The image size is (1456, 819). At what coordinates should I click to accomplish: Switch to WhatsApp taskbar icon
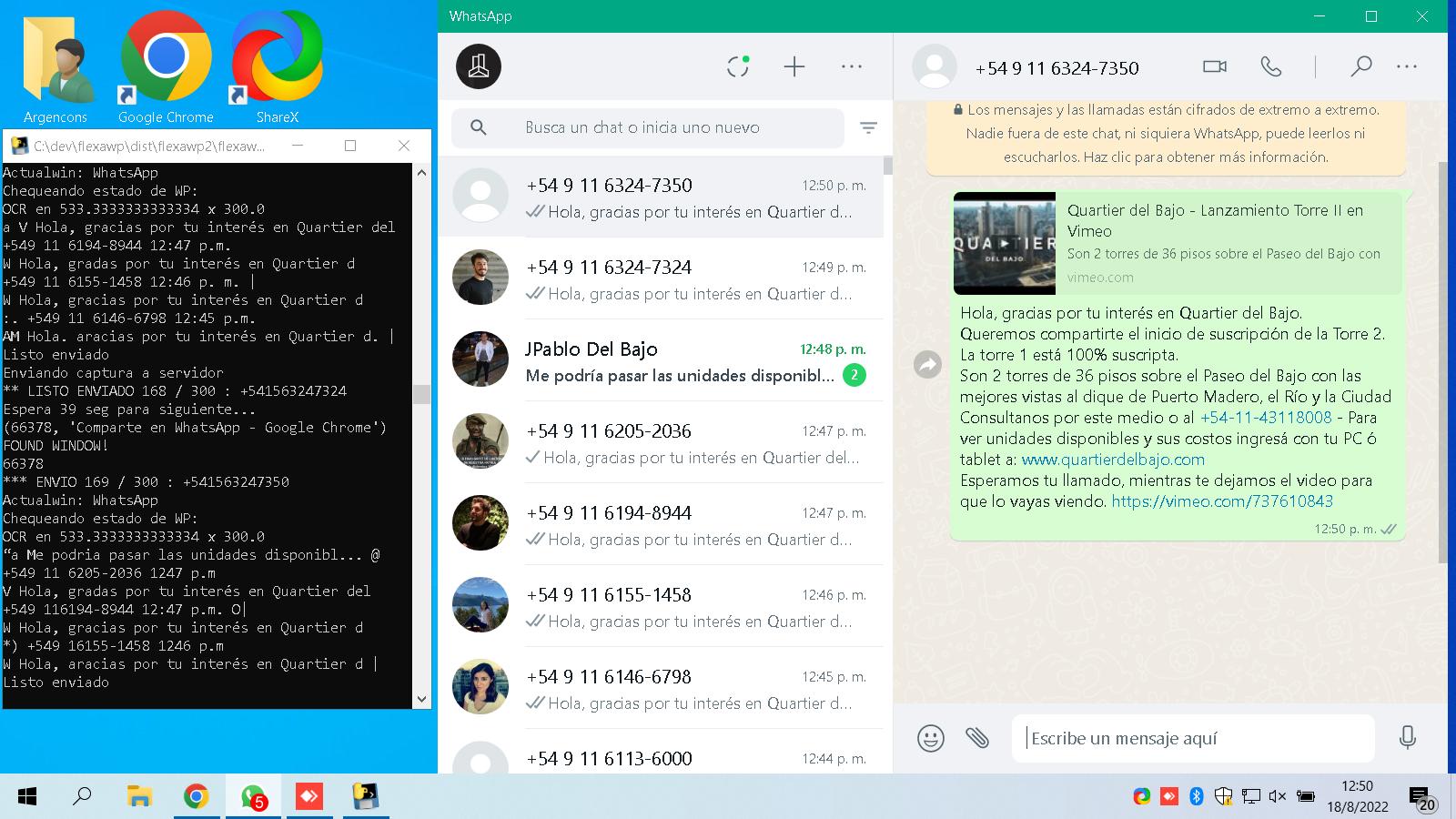pos(253,797)
